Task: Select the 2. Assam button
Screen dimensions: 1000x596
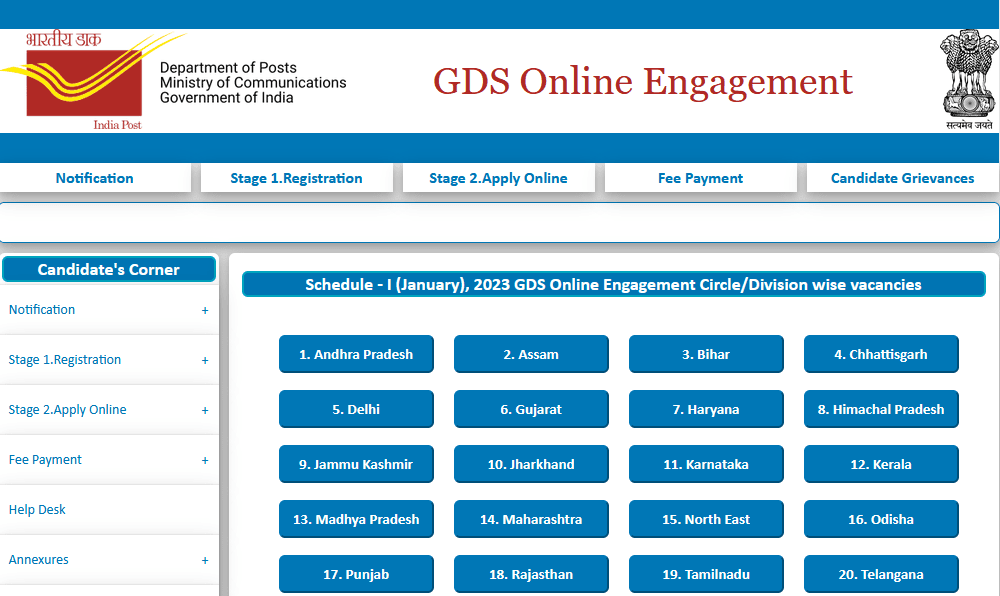Action: click(531, 354)
